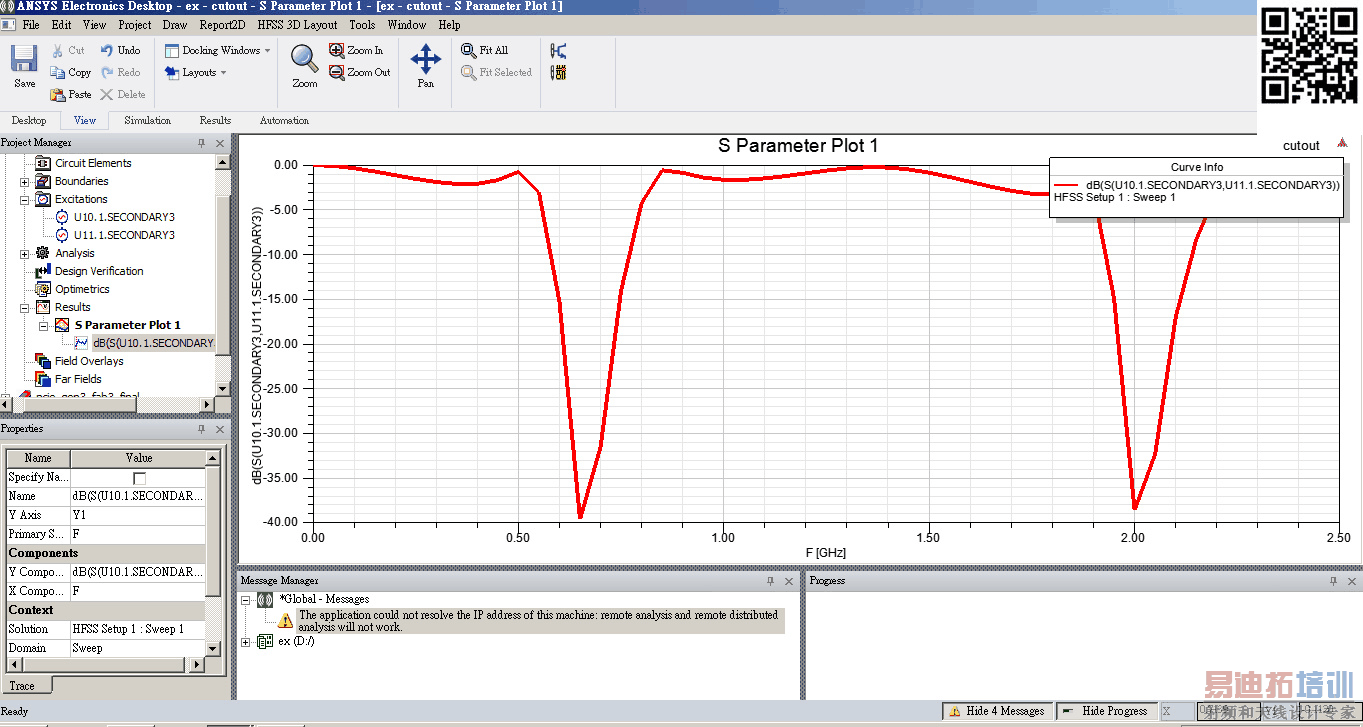Close the Progress panel
The image size is (1363, 727).
[x=1352, y=580]
